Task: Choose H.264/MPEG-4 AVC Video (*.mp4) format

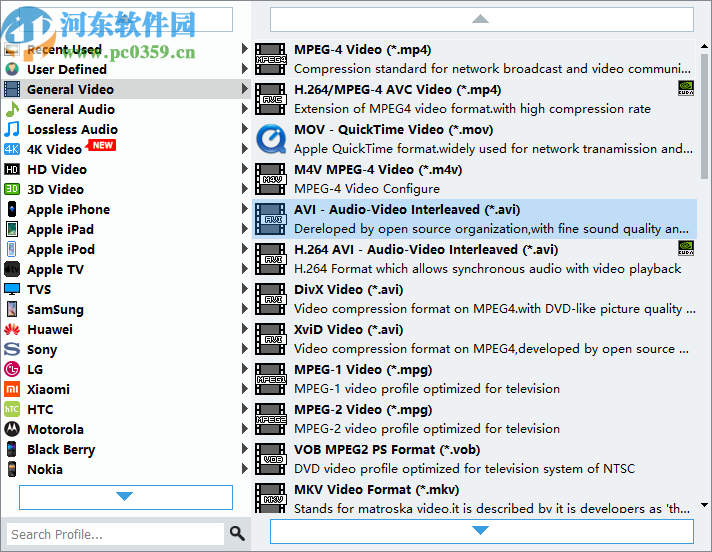Action: tap(475, 99)
